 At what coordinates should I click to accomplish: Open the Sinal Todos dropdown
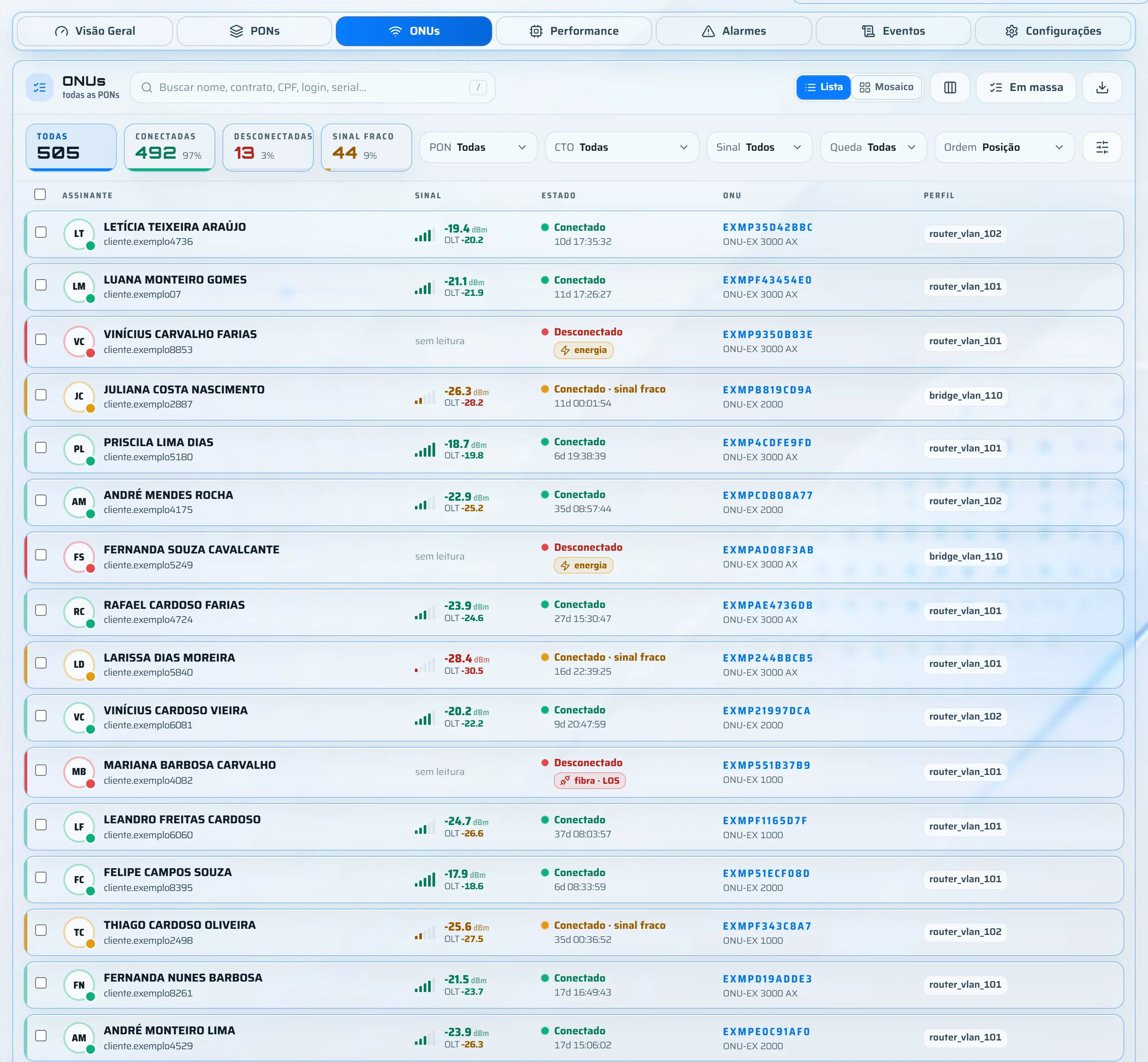759,148
